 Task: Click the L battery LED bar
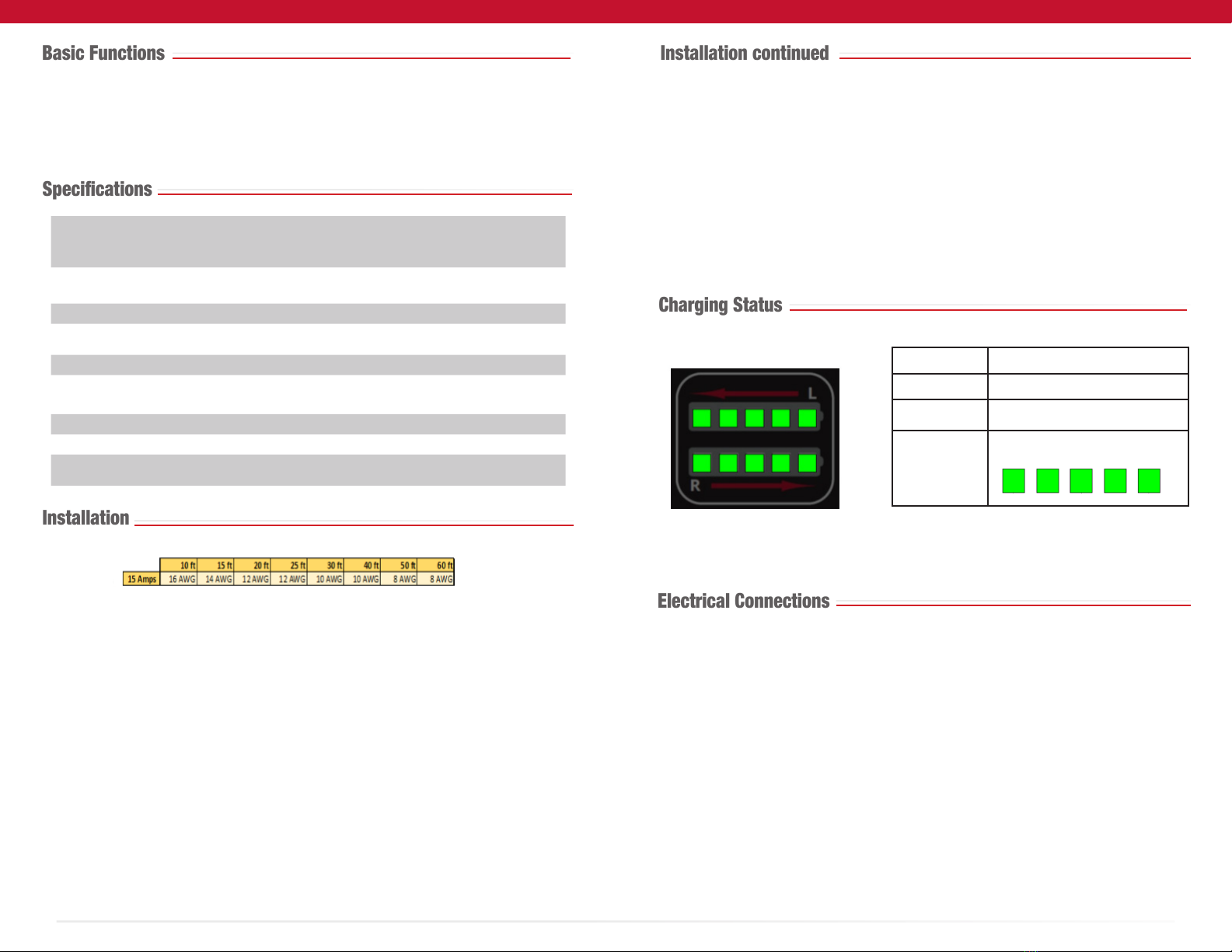[755, 418]
